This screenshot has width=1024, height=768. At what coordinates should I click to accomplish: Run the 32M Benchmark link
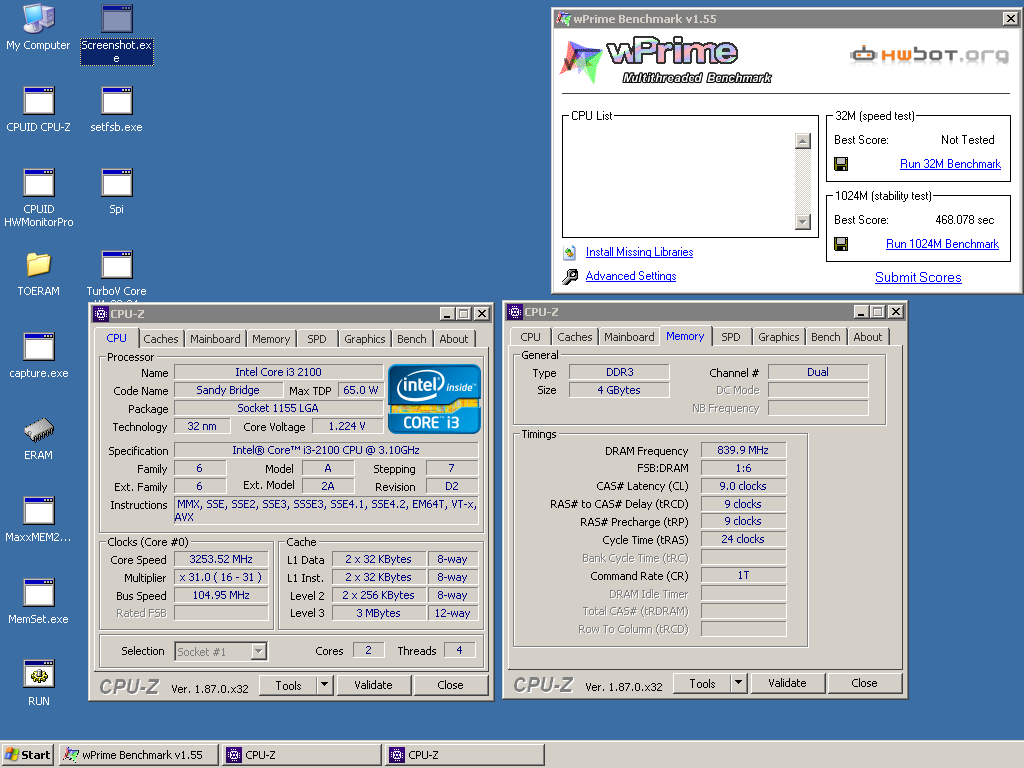click(950, 164)
